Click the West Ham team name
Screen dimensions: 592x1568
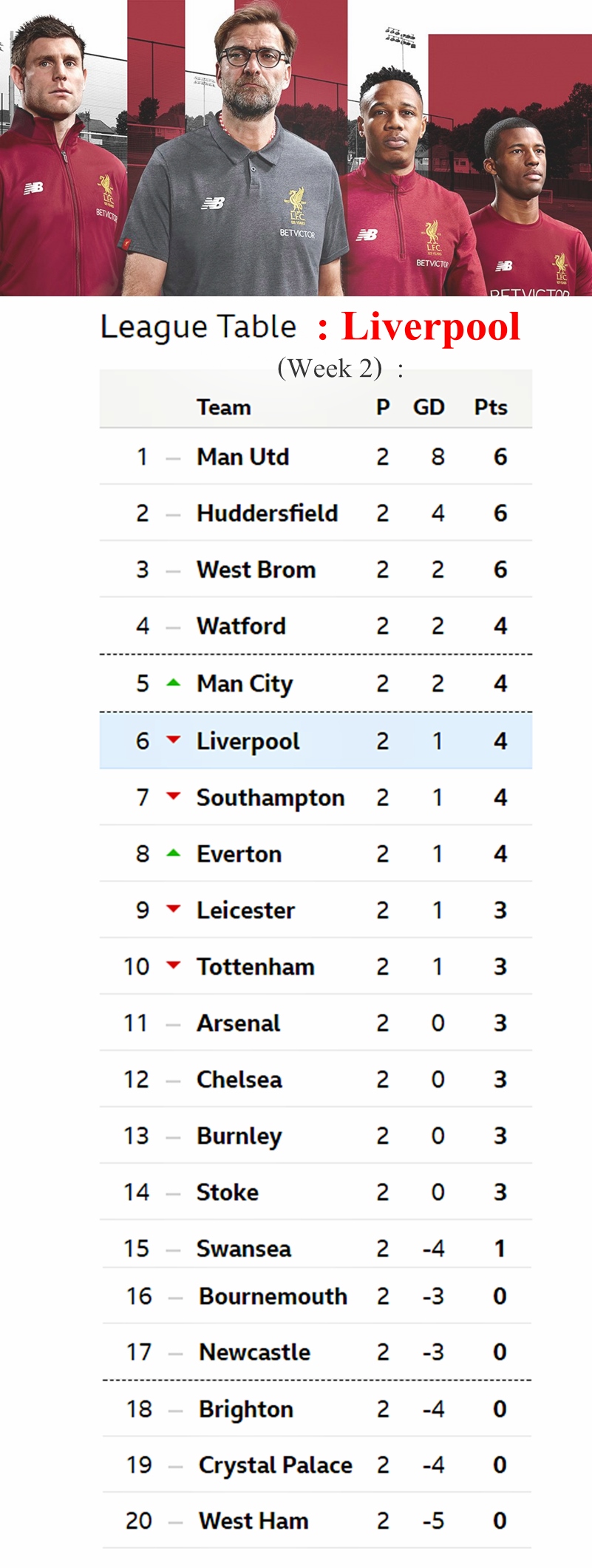point(254,1521)
